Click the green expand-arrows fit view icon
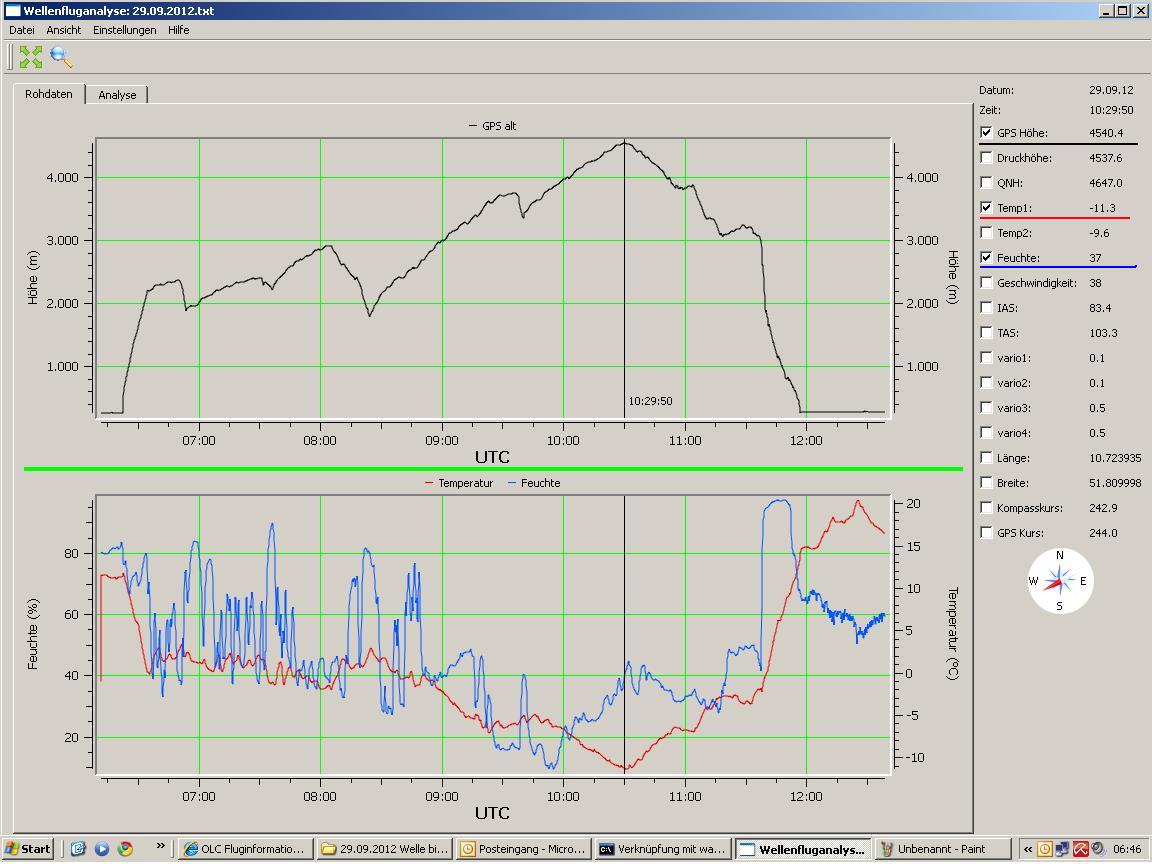The image size is (1152, 864). [x=31, y=57]
